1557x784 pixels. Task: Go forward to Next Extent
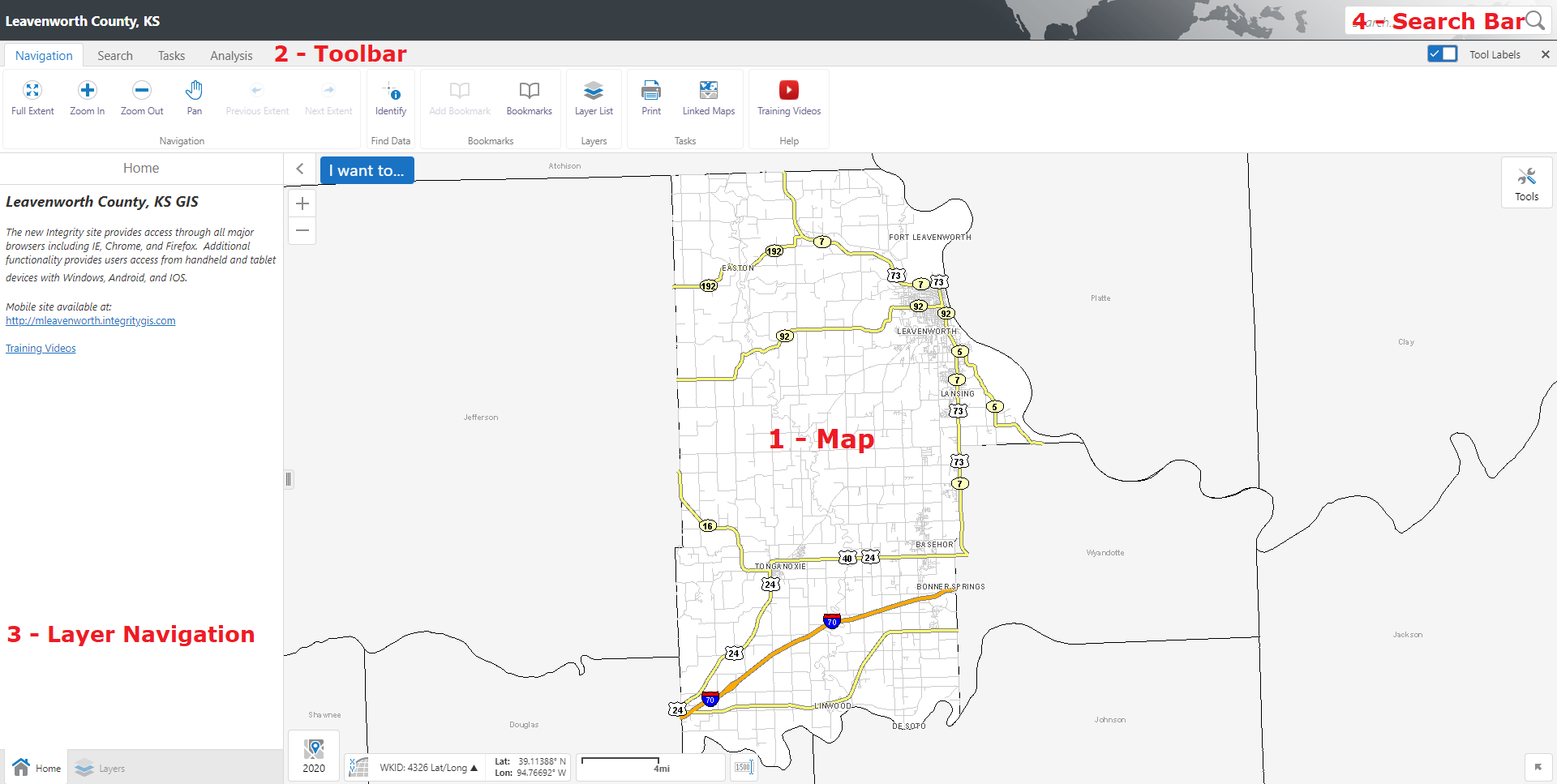coord(328,99)
